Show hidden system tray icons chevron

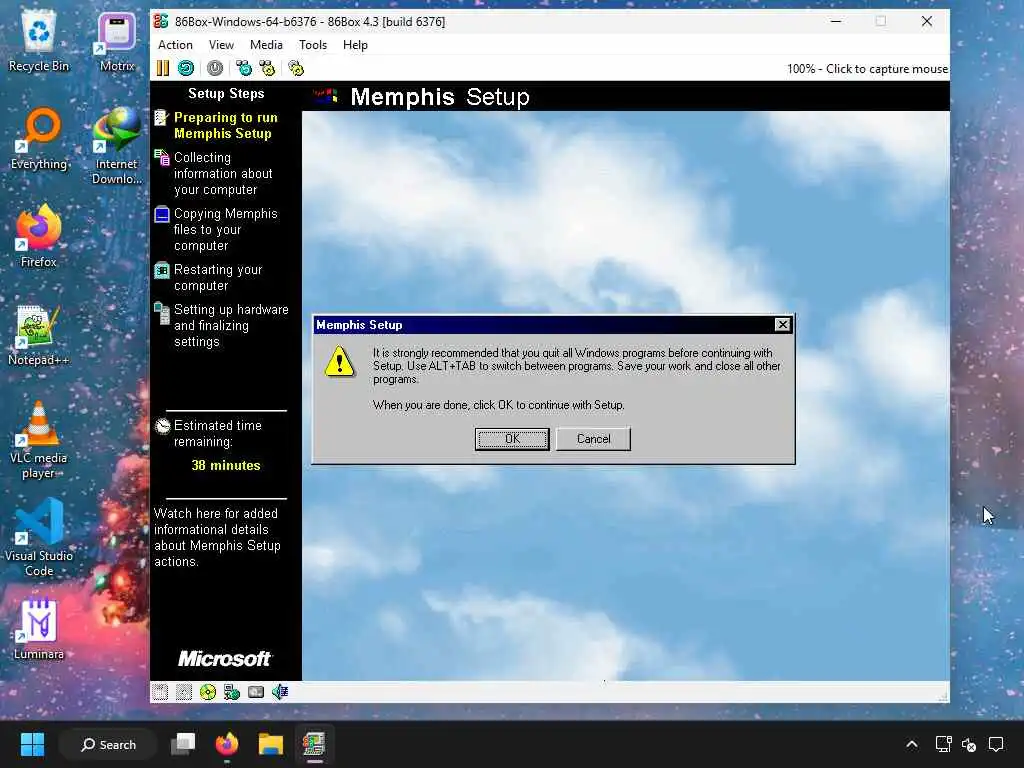[912, 744]
